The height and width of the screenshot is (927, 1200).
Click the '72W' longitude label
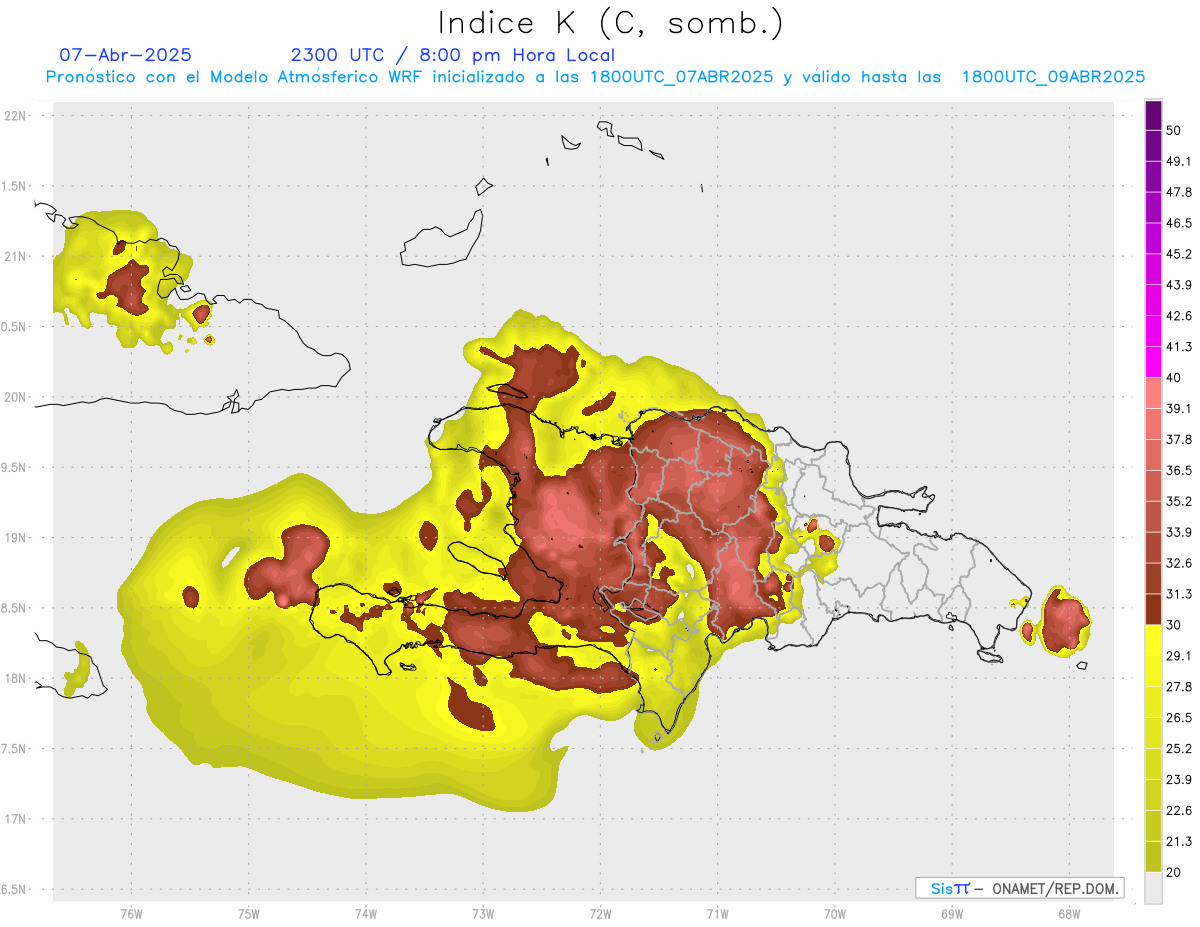pyautogui.click(x=600, y=914)
